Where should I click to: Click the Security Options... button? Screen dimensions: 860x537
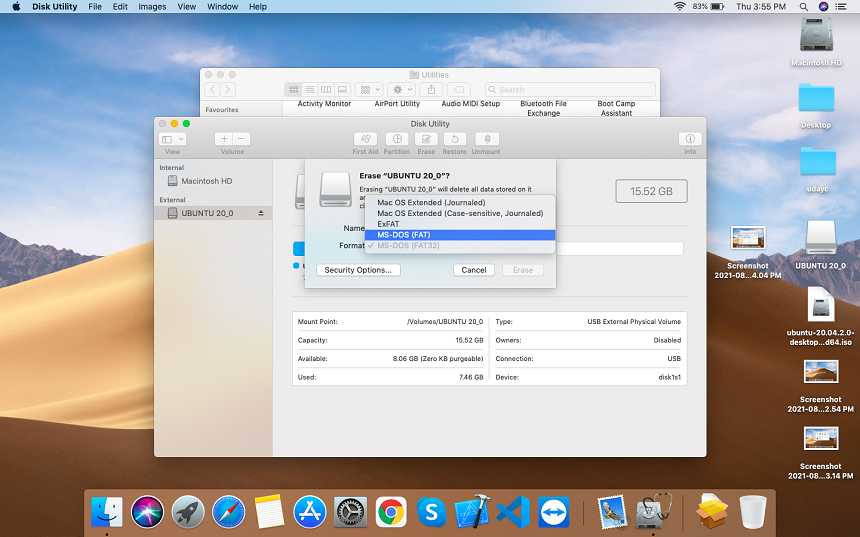[358, 270]
